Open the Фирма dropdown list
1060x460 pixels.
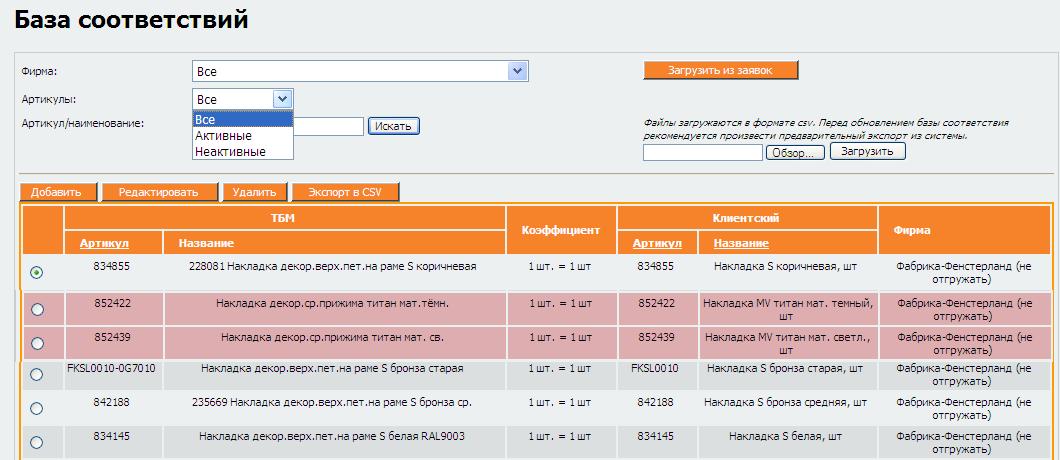click(x=516, y=72)
